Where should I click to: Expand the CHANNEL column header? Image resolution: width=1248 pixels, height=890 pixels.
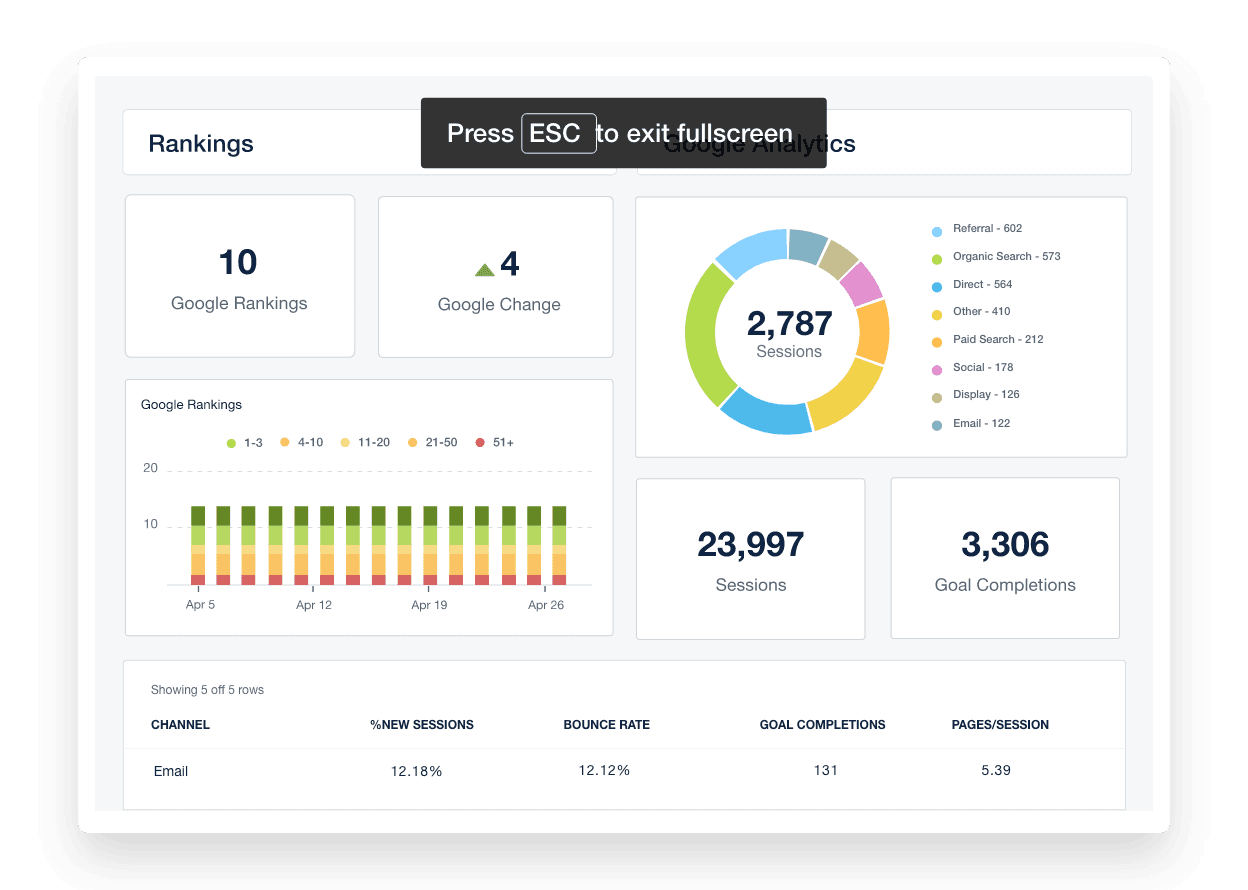180,725
